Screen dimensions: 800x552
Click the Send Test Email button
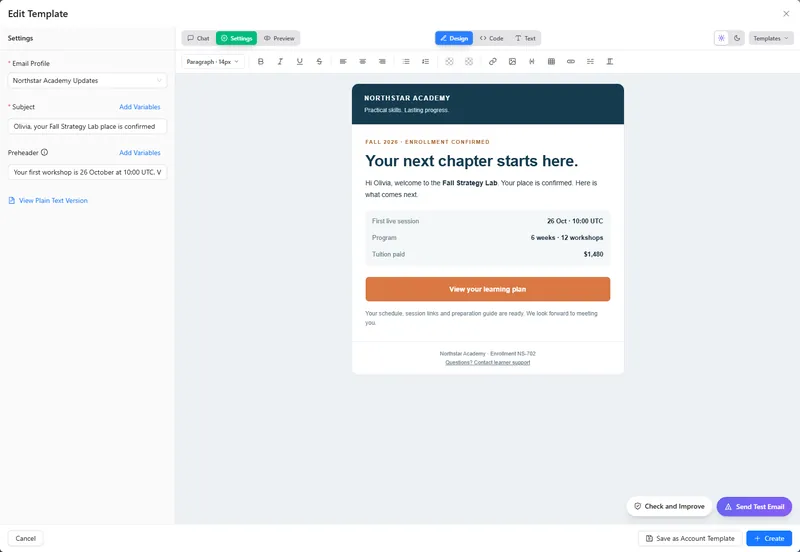[x=755, y=507]
